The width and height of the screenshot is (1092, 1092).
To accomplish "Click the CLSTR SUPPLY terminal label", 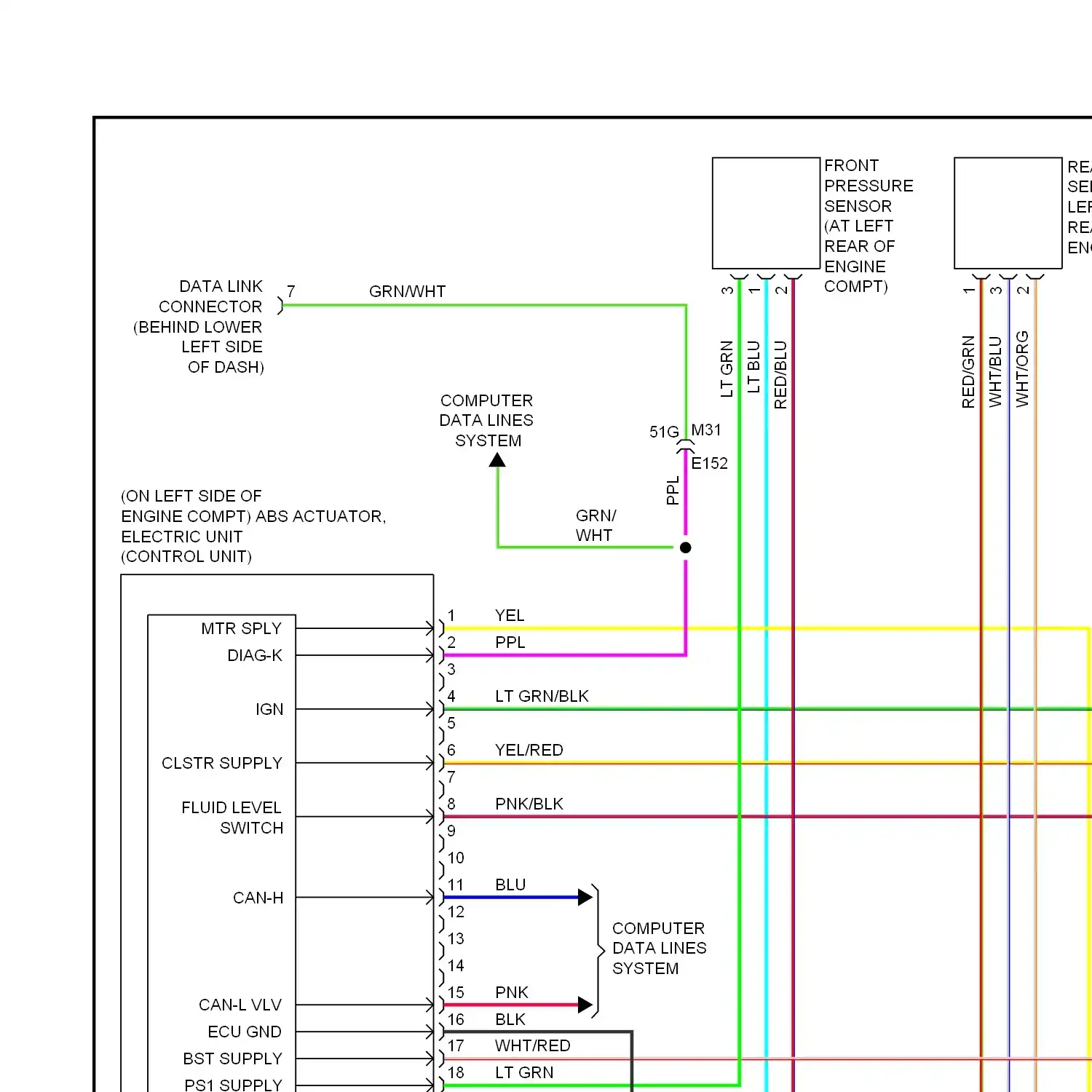I will click(222, 763).
